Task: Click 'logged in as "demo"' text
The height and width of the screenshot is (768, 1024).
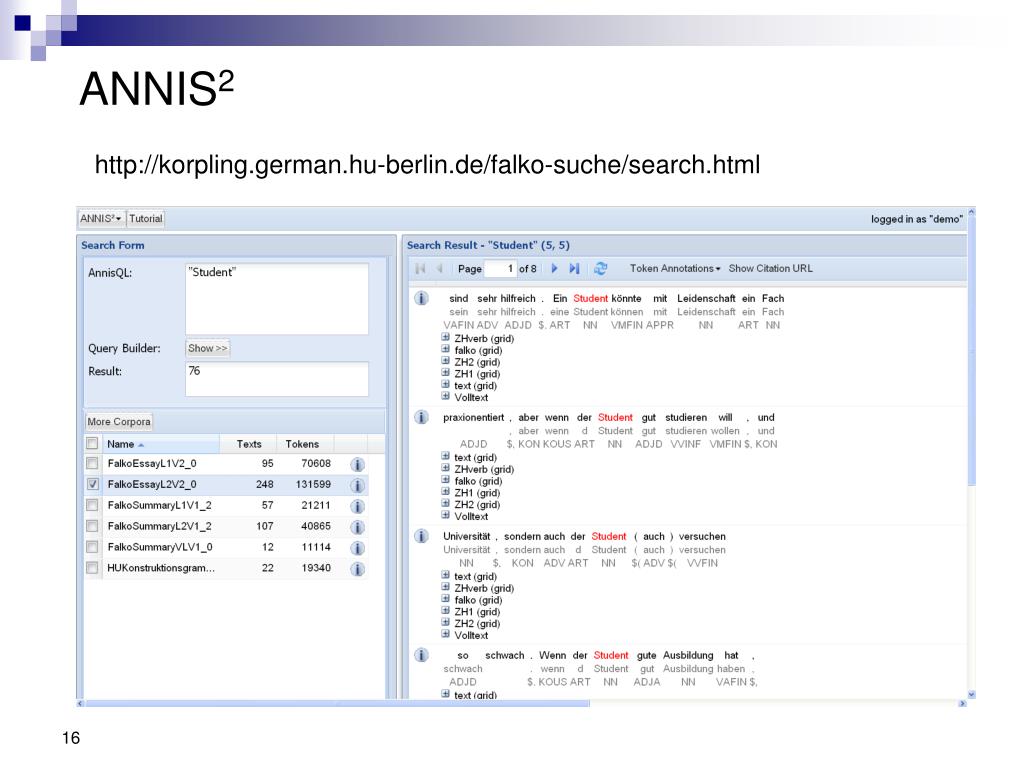Action: [917, 219]
